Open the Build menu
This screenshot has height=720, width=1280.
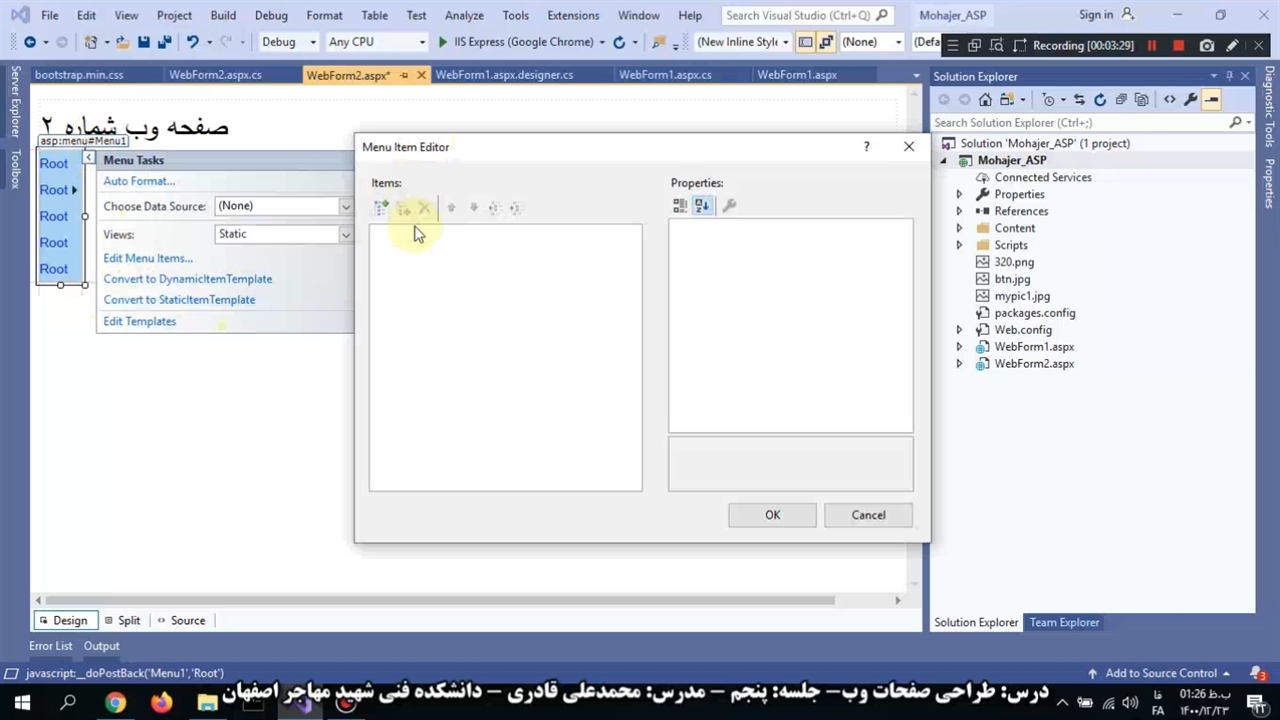223,15
